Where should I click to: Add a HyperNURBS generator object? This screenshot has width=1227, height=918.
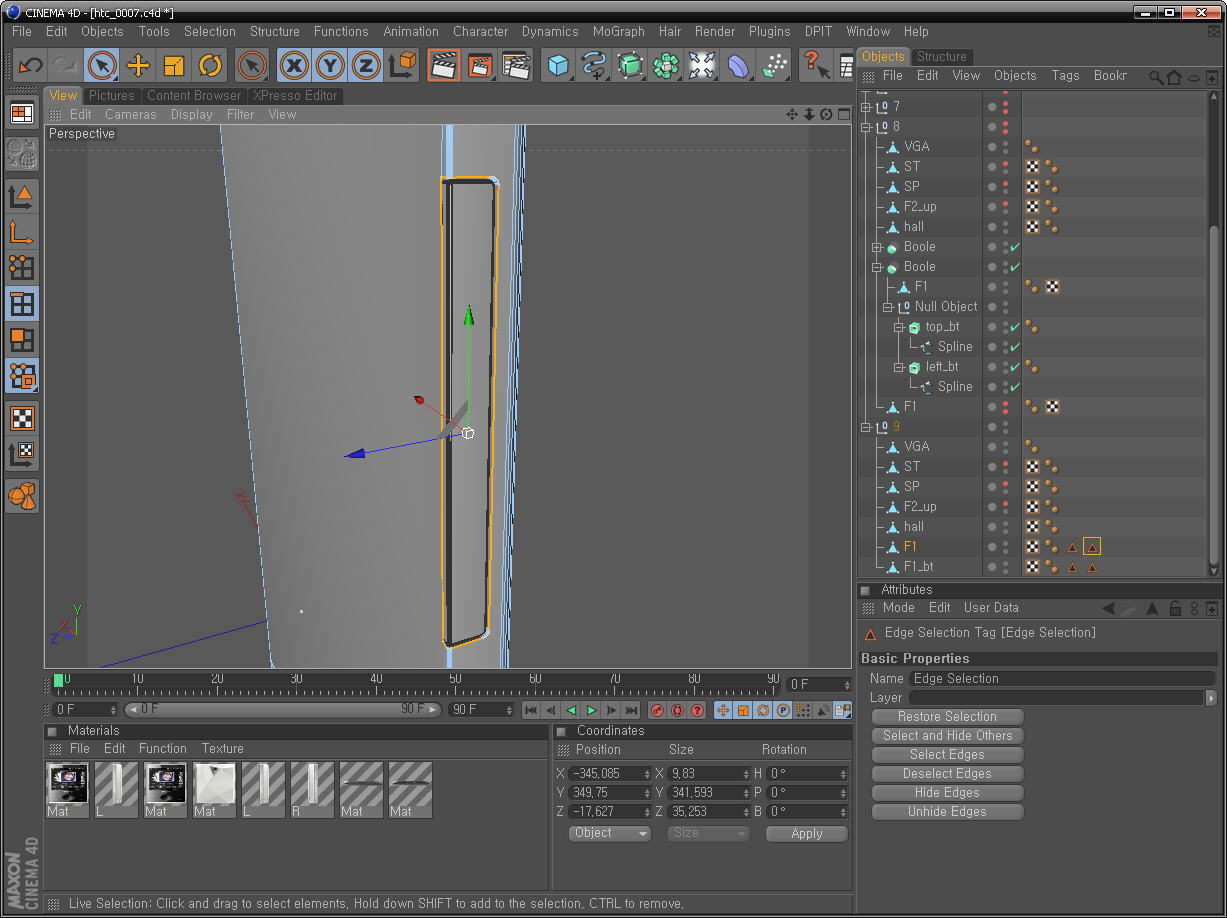click(x=630, y=66)
